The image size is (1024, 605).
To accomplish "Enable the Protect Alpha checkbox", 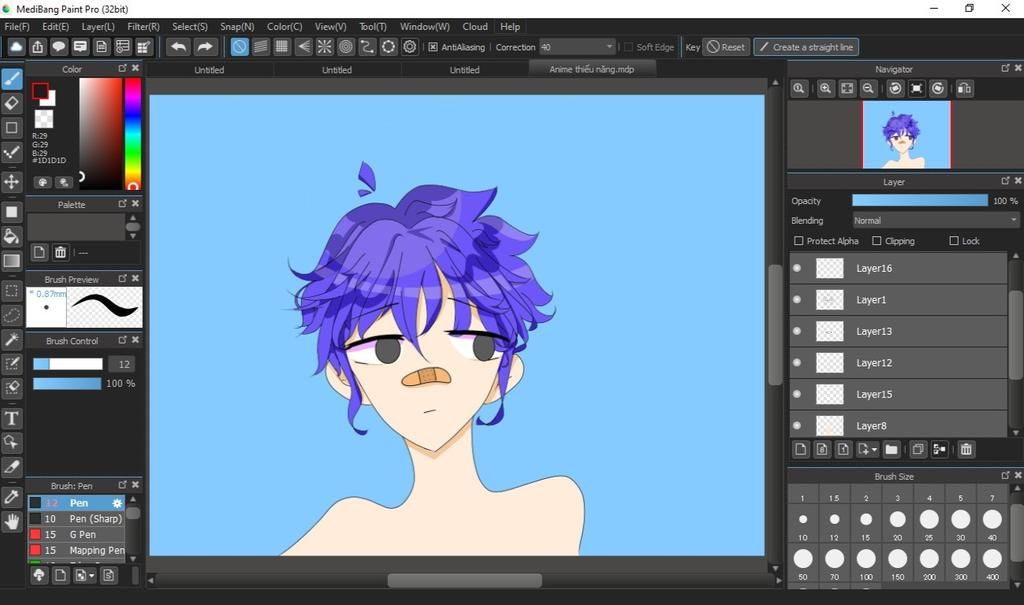I will (x=798, y=241).
